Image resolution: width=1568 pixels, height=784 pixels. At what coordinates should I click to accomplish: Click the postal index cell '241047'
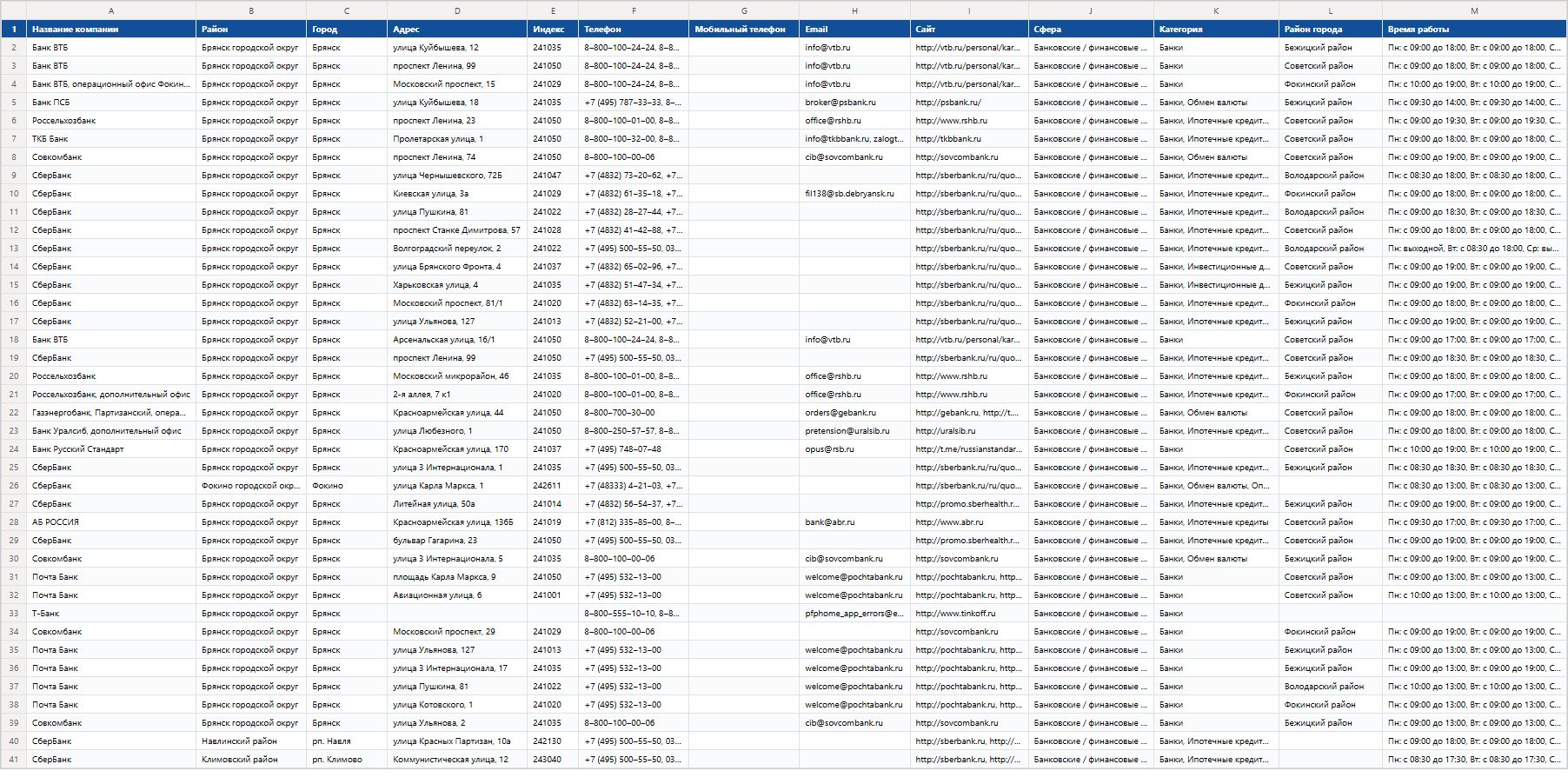pyautogui.click(x=553, y=176)
